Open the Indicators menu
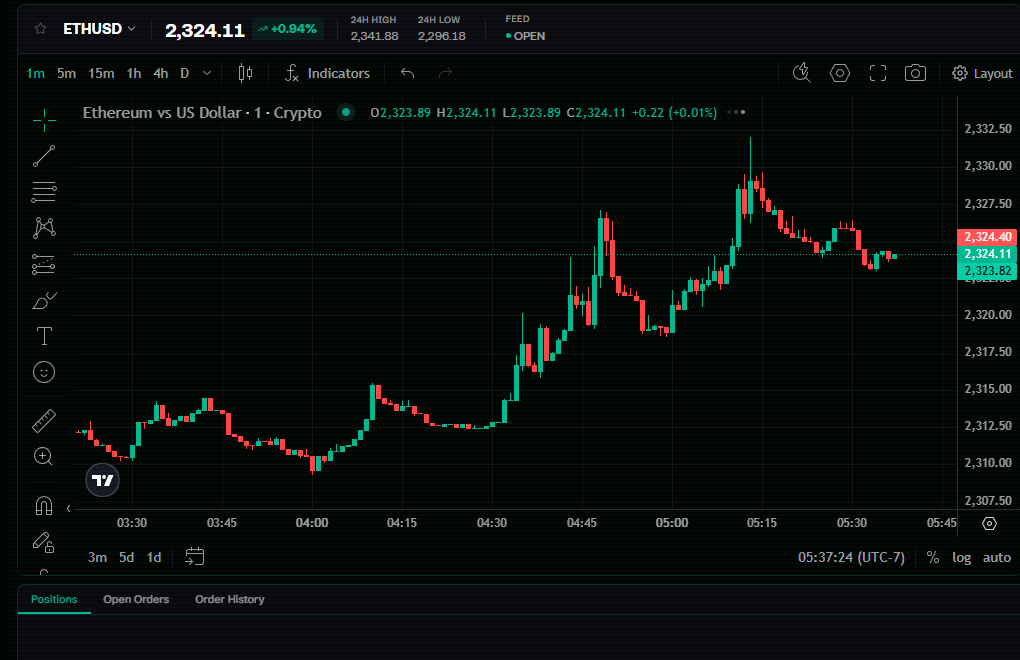Screen dimensions: 1020x660 point(327,73)
